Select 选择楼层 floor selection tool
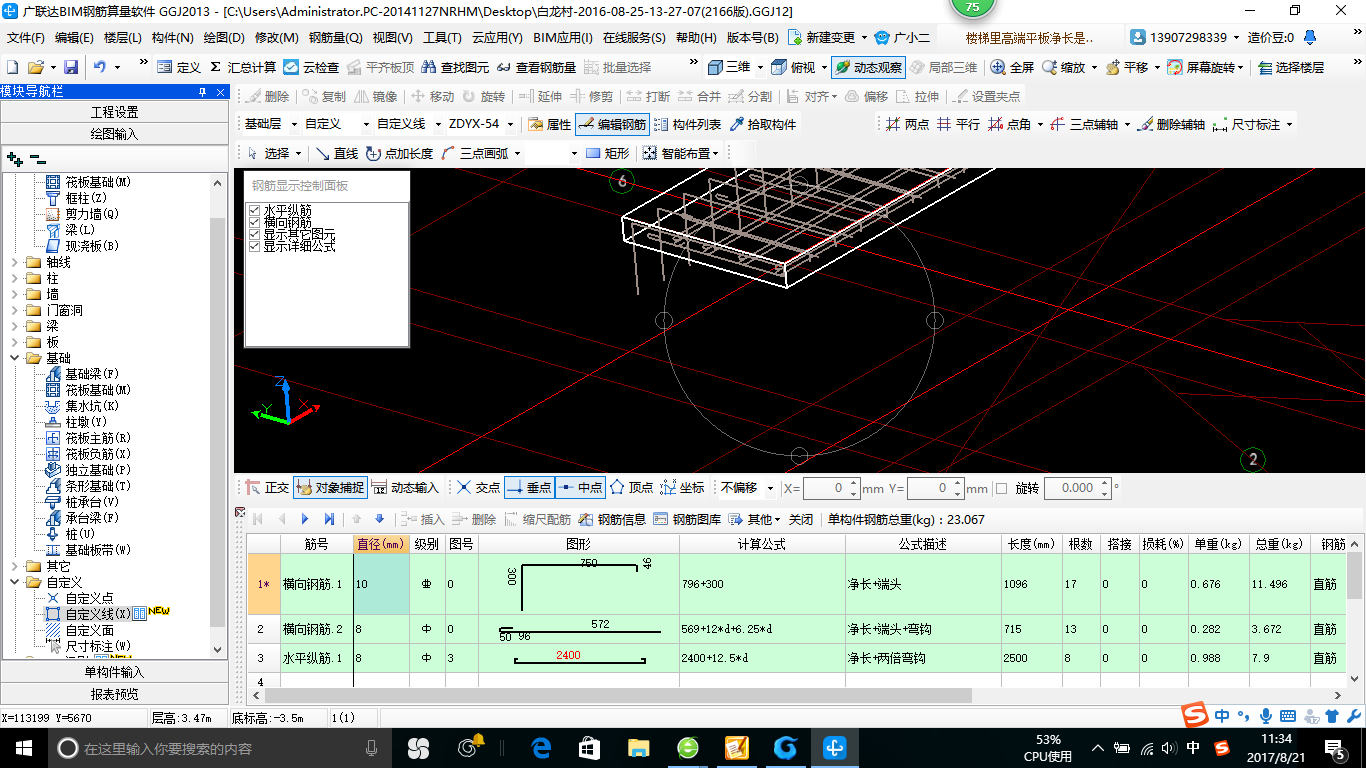Image resolution: width=1366 pixels, height=768 pixels. pos(1290,67)
